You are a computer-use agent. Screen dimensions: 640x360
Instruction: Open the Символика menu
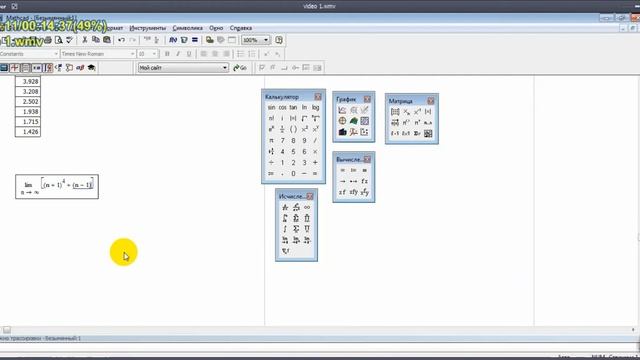click(188, 28)
